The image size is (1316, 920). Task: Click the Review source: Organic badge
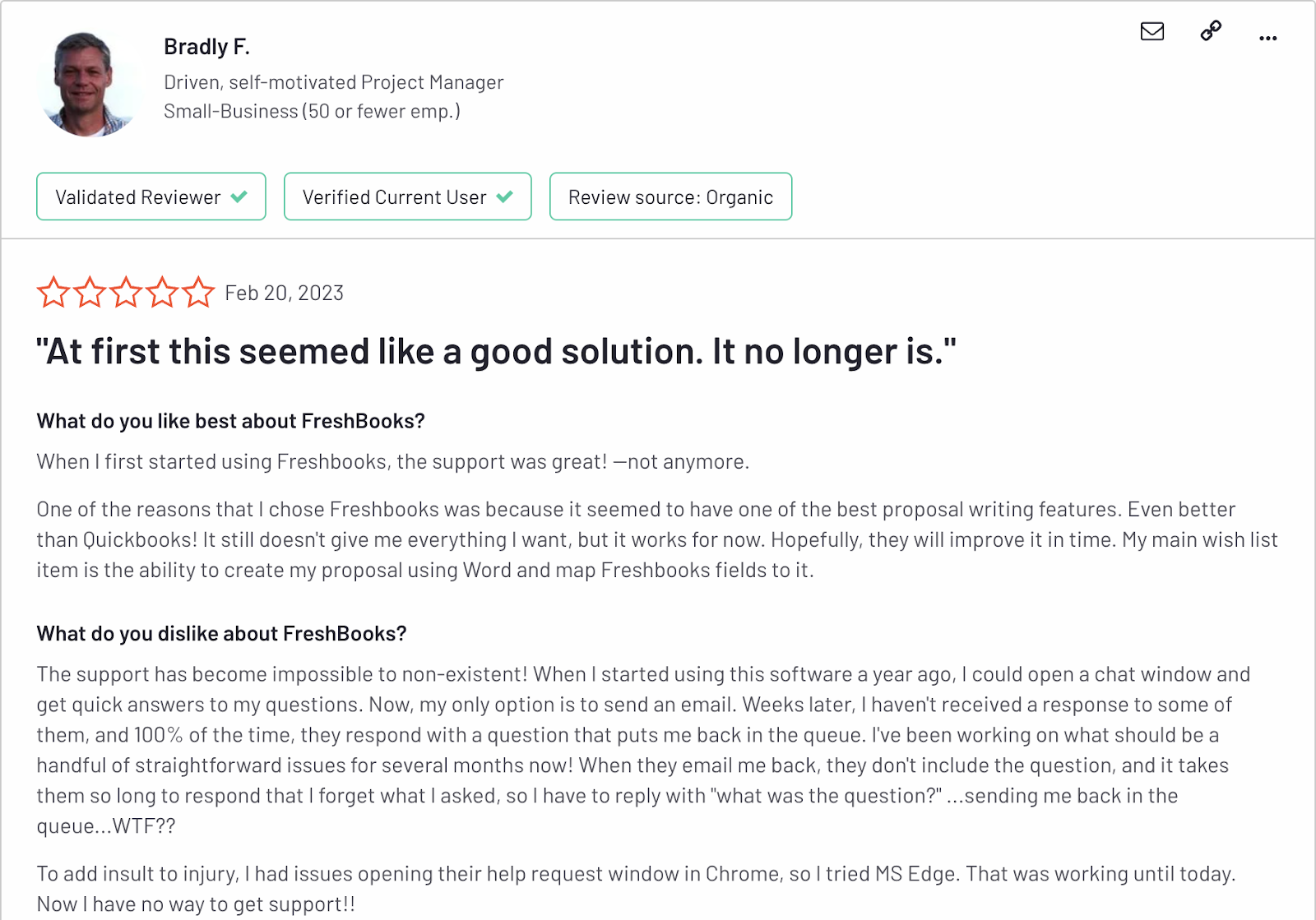(x=671, y=196)
